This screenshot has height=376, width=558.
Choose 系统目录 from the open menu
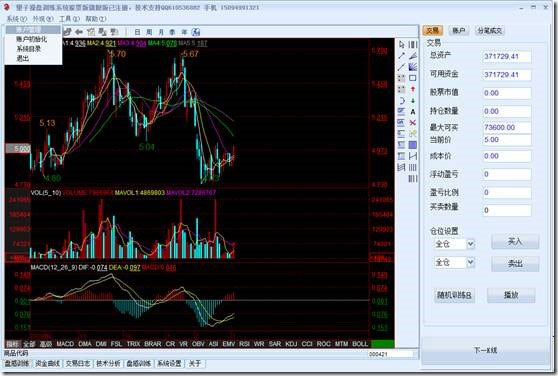tap(28, 49)
